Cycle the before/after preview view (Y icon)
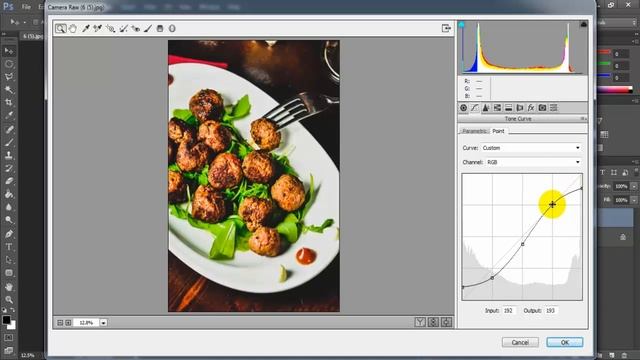640x360 pixels. click(420, 322)
